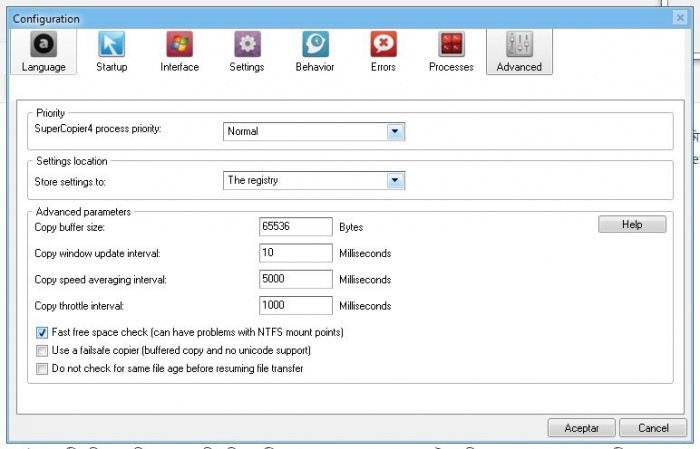Image resolution: width=700 pixels, height=449 pixels.
Task: Click the Help button
Action: click(x=632, y=224)
